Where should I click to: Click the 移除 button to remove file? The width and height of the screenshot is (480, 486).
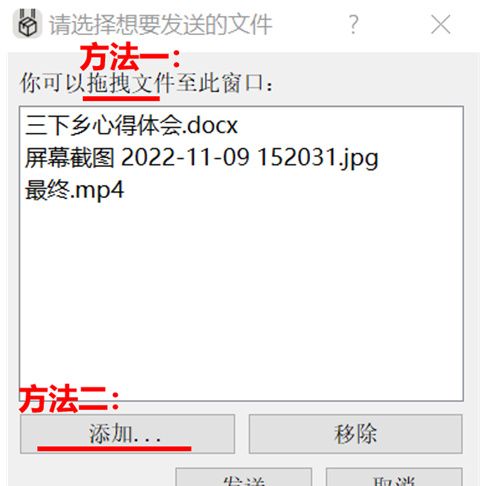(355, 434)
